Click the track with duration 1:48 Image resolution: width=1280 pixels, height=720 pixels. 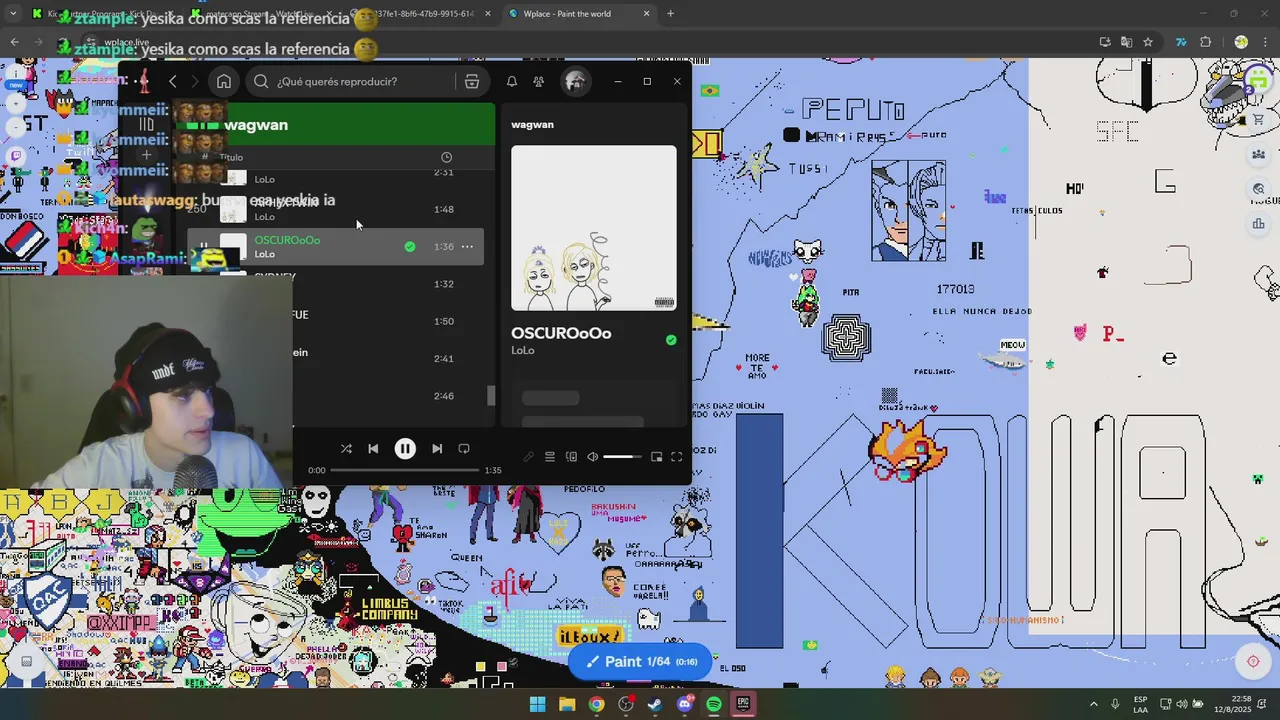point(335,209)
